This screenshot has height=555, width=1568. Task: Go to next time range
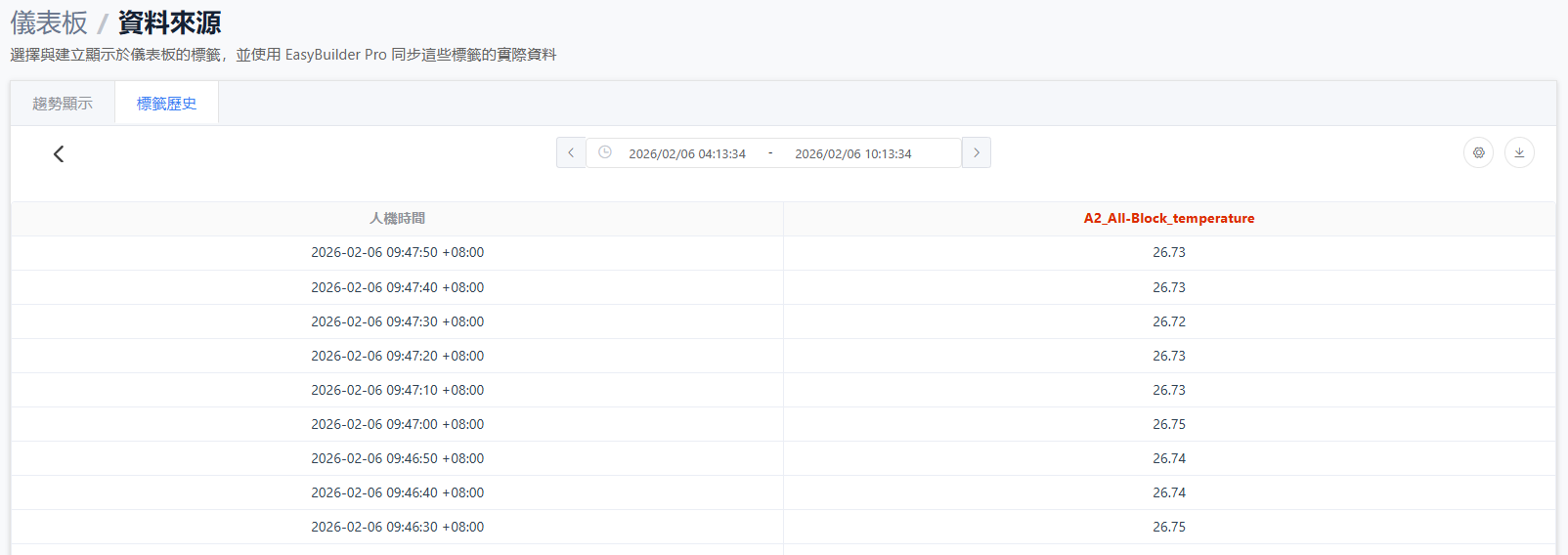[976, 152]
